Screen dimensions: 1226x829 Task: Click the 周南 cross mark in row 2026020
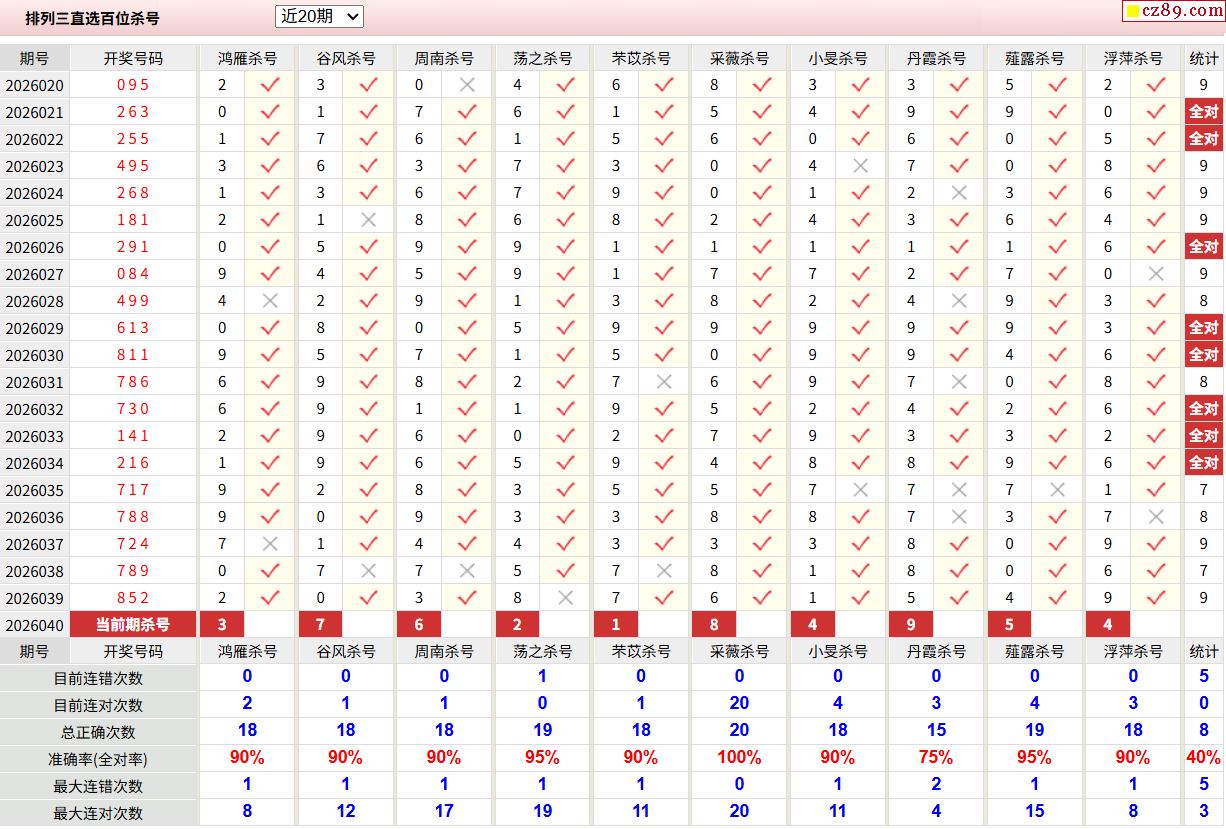coord(467,85)
